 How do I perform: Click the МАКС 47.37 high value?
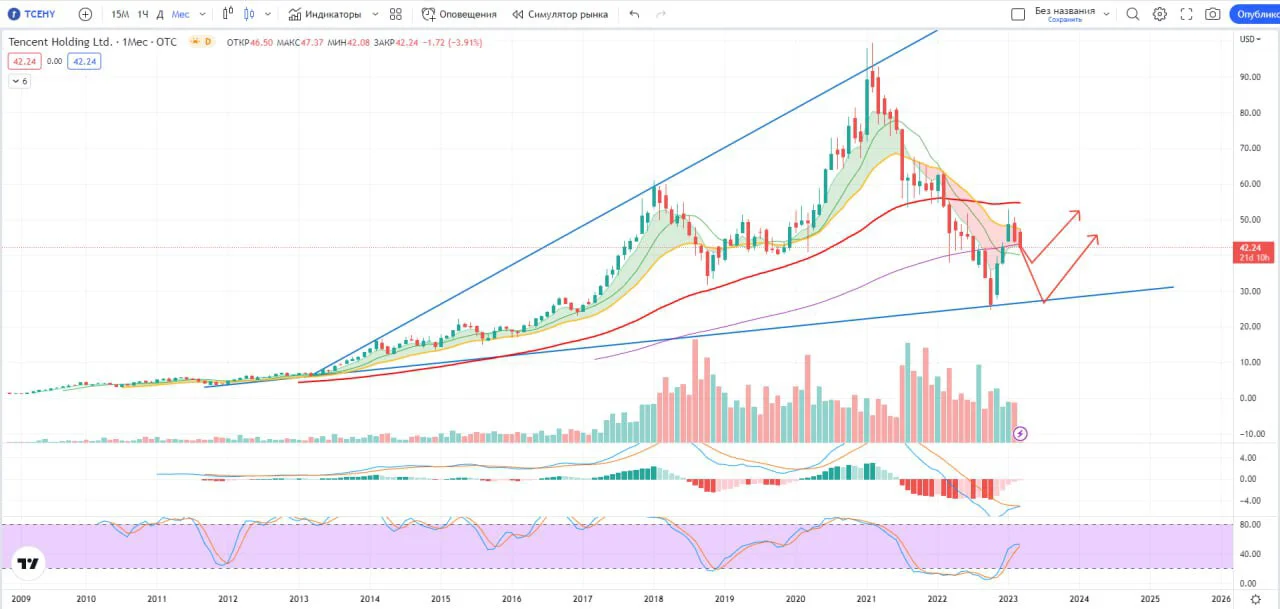[x=298, y=42]
